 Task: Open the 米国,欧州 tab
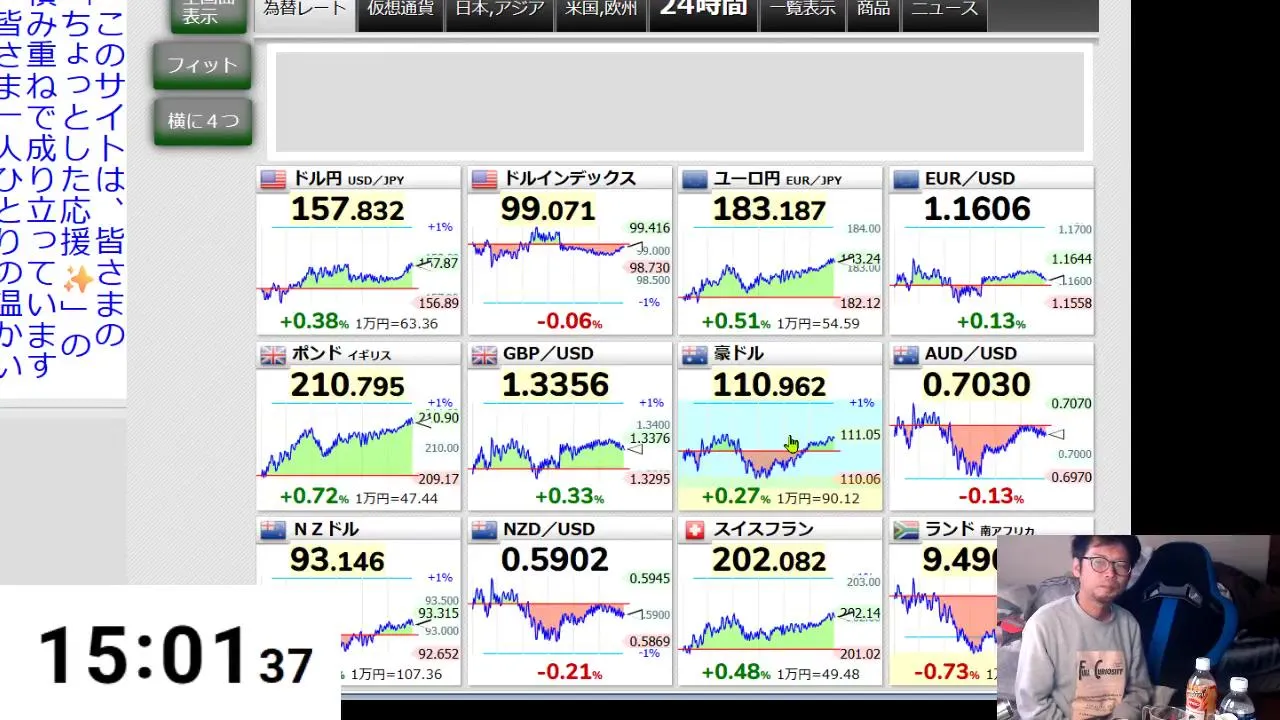(601, 12)
